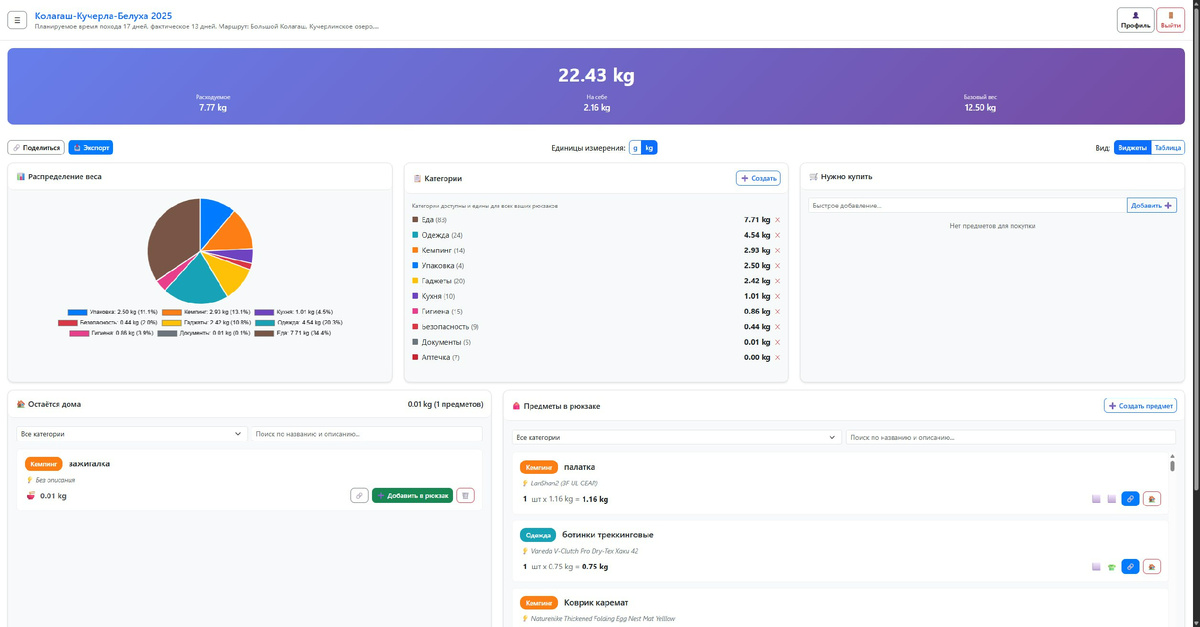This screenshot has height=627, width=1200.
Task: Delete the Документы category with the red X
Action: point(777,342)
